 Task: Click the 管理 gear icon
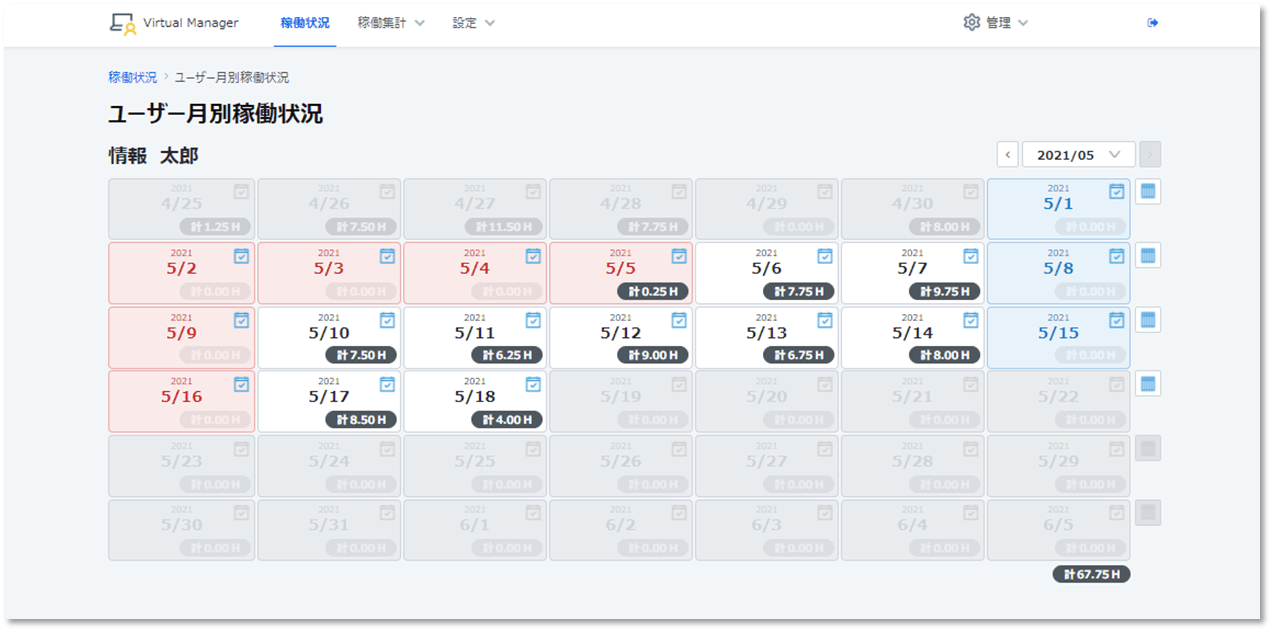971,22
